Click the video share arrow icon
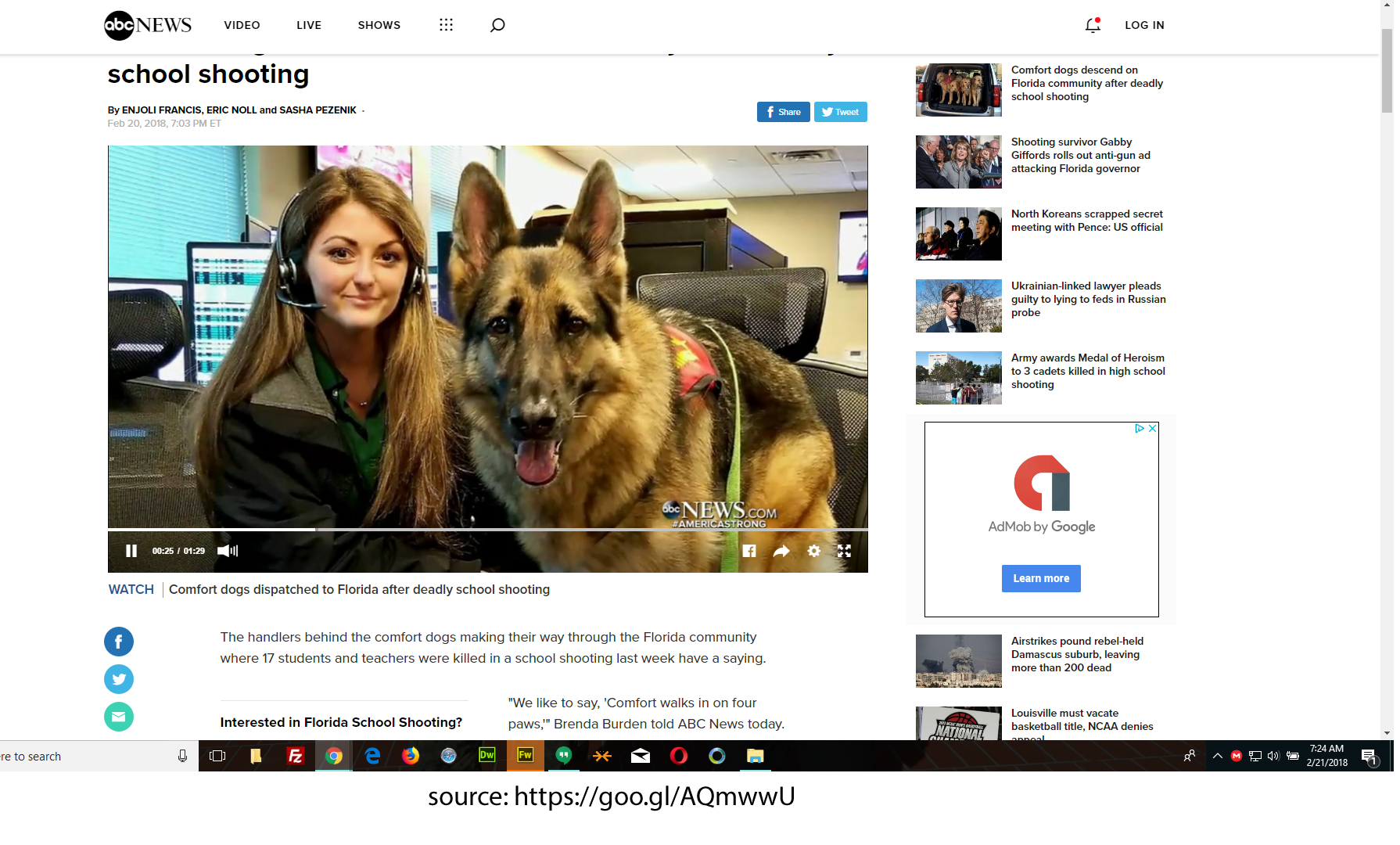Screen dimensions: 1400x845 (781, 551)
